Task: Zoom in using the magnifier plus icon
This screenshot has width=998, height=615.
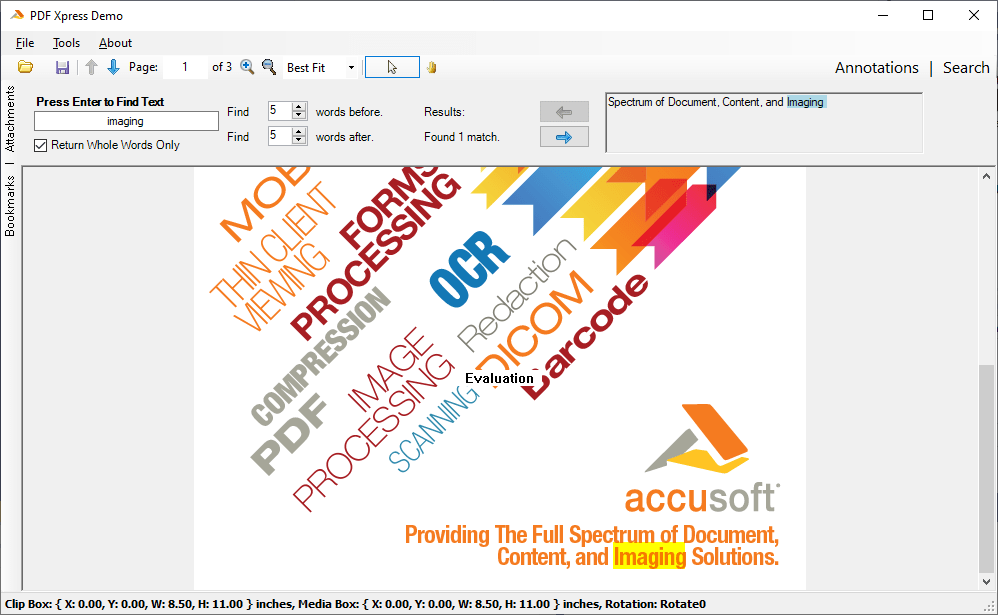Action: coord(246,67)
